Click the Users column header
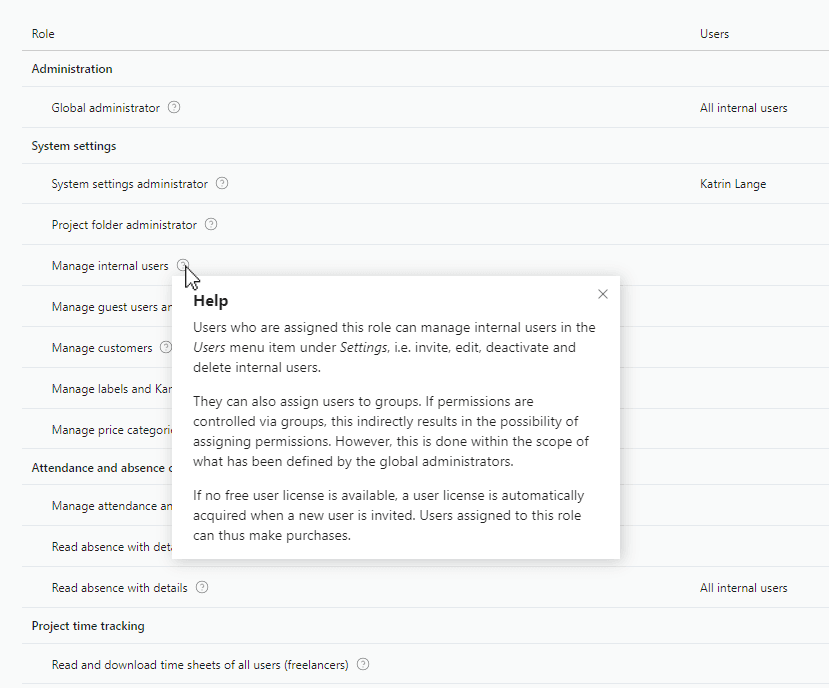Screen dimensions: 829x688 [714, 34]
